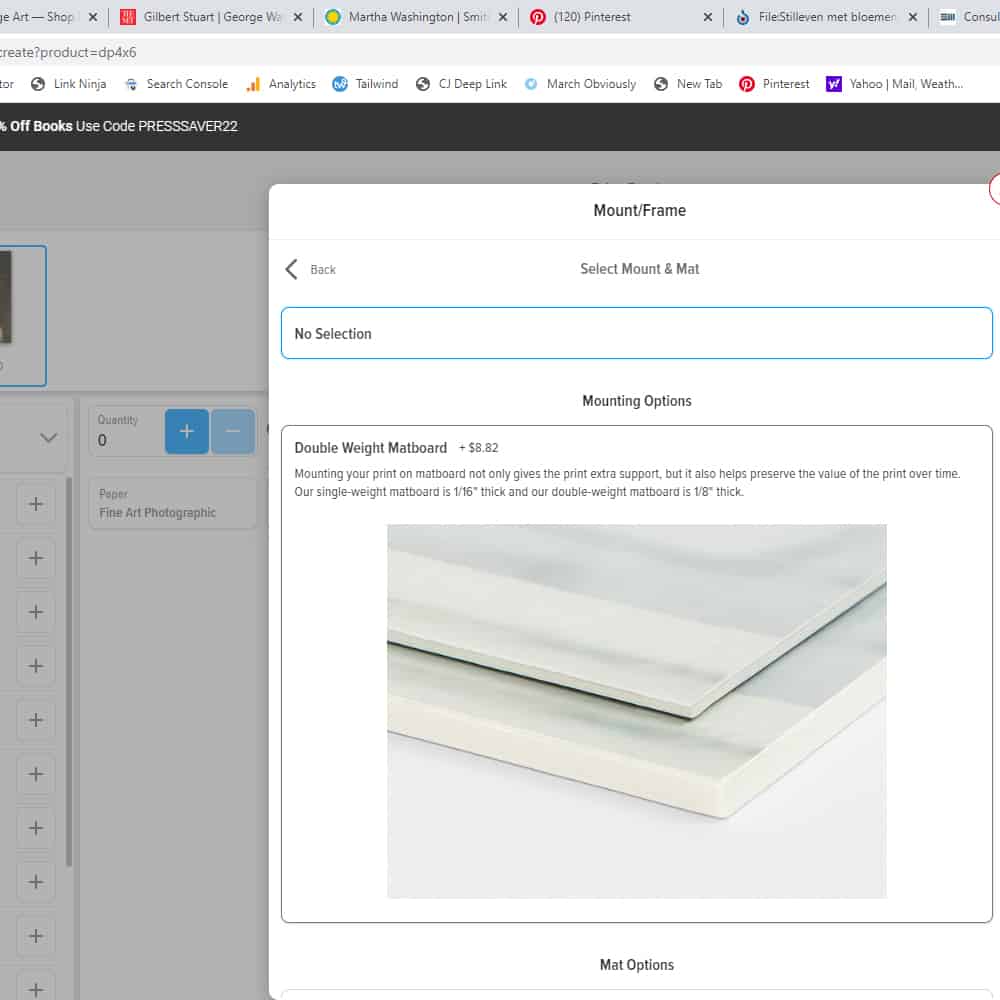The width and height of the screenshot is (1000, 1000).
Task: Open the Yahoo Mail bookmark
Action: 895,84
